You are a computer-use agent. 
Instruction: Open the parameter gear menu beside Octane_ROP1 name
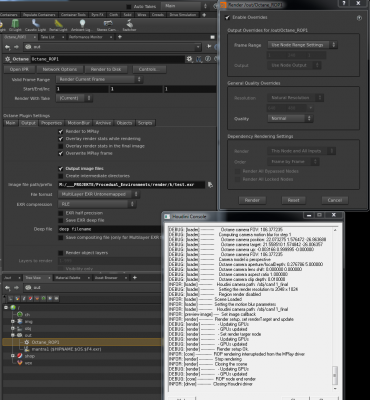pos(189,59)
